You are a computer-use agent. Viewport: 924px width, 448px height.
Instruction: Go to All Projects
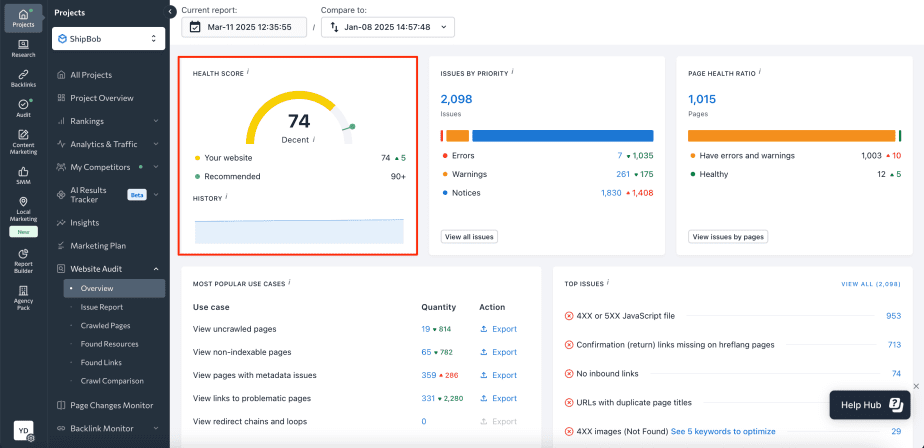[91, 75]
